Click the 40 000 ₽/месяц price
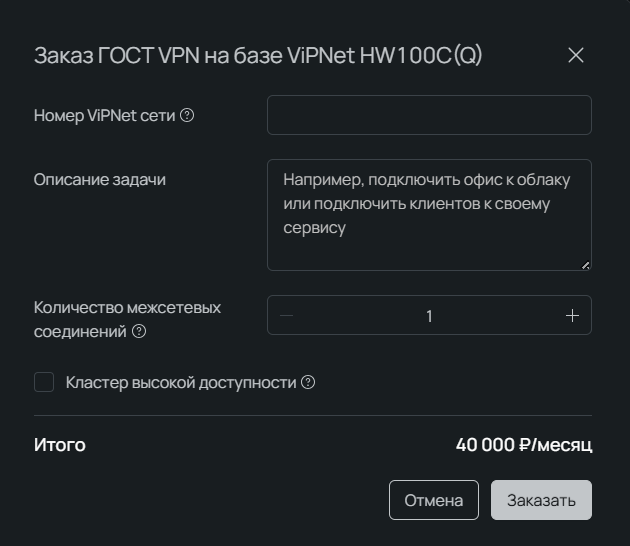This screenshot has height=546, width=630. coord(524,445)
